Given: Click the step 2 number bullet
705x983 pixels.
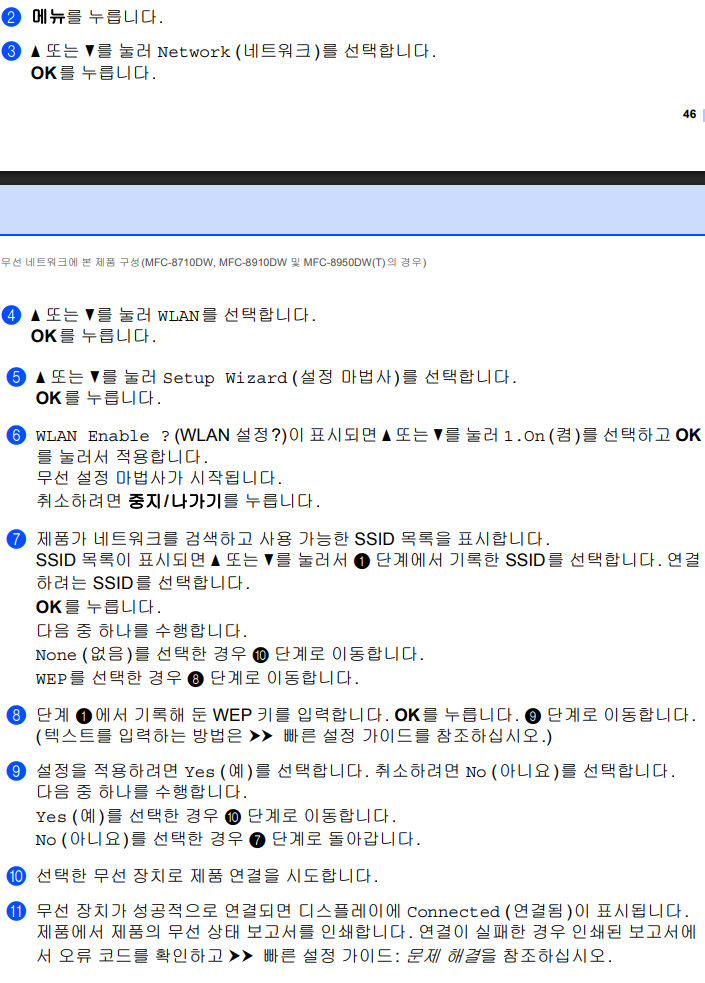Looking at the screenshot, I should (12, 17).
